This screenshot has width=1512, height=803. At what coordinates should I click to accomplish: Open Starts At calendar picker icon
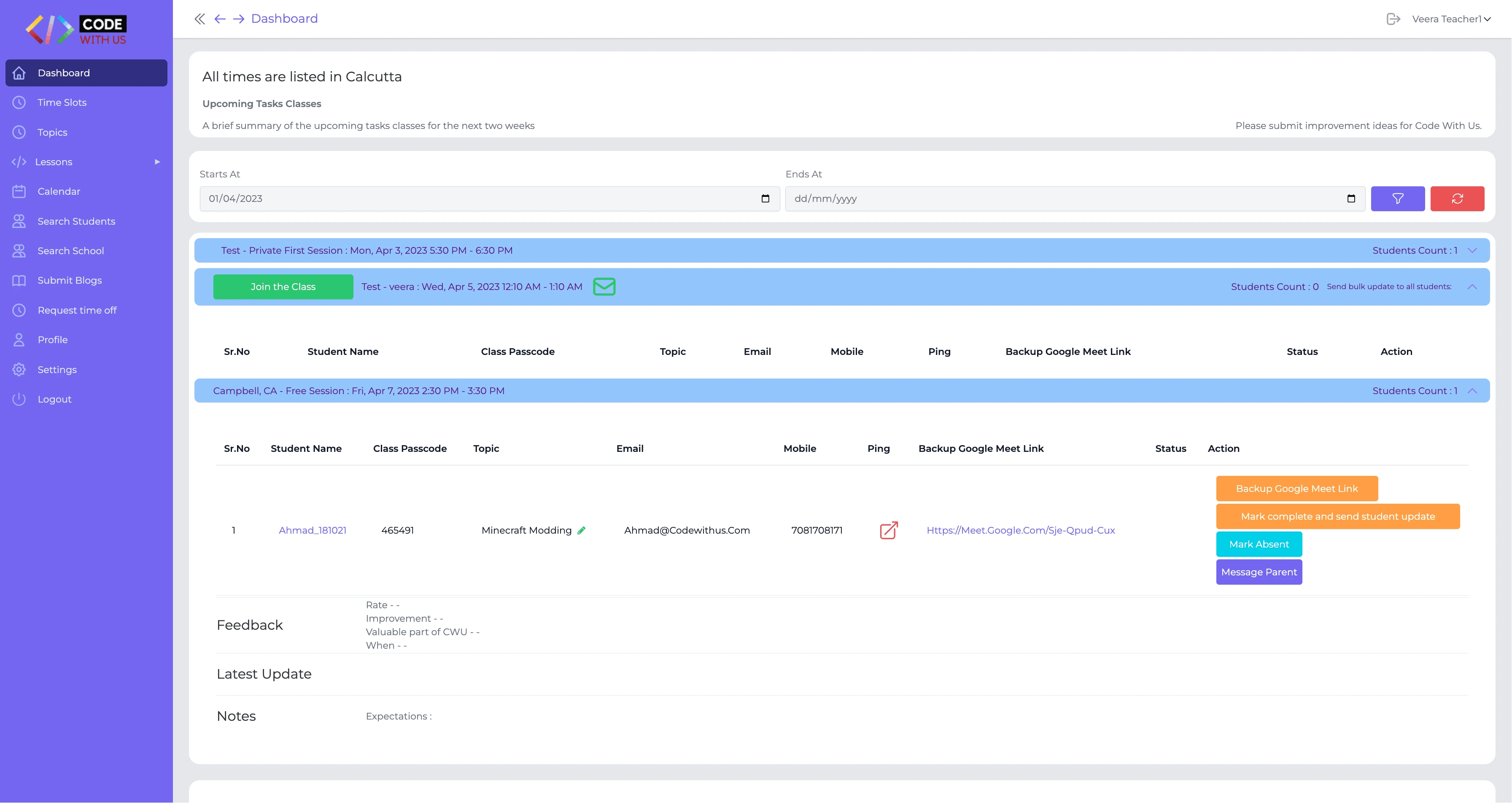tap(765, 199)
